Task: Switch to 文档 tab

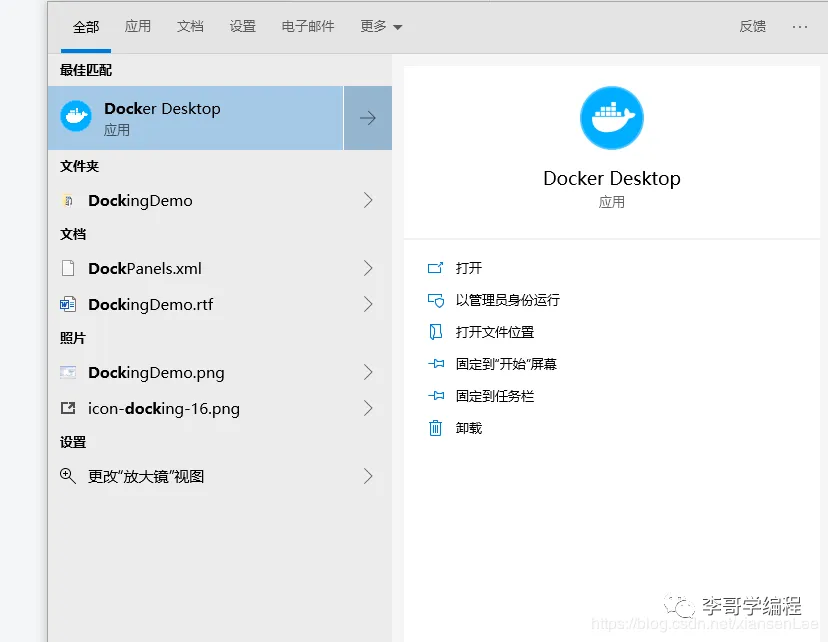Action: point(190,26)
